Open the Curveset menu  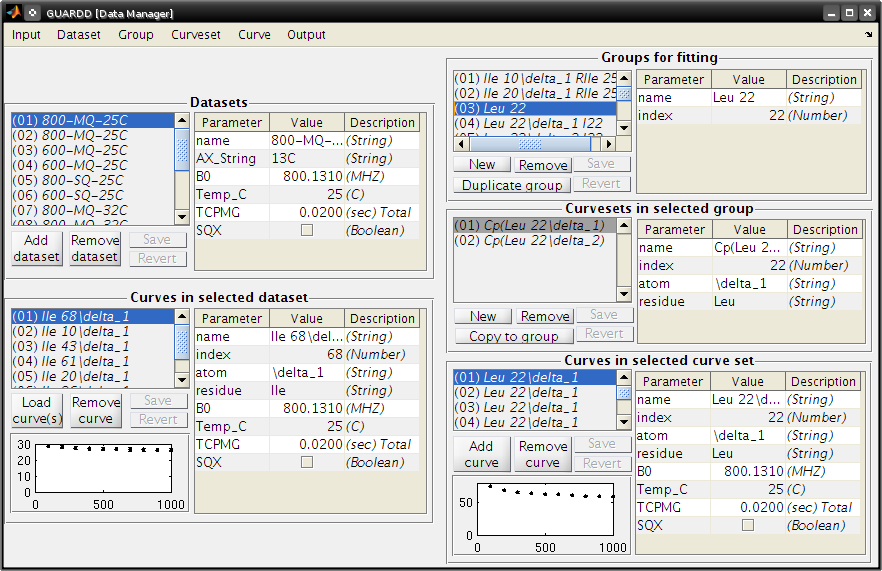point(196,35)
